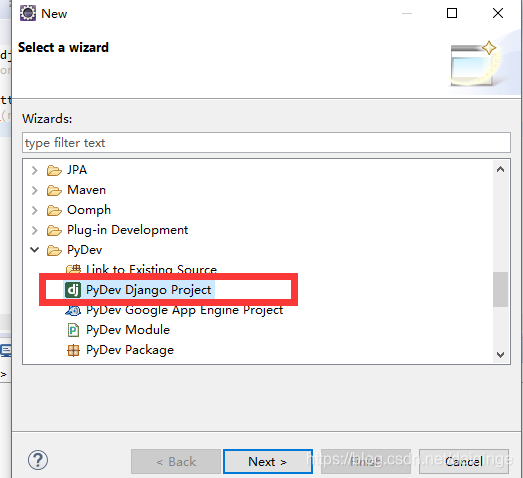Focus the type filter text field
The width and height of the screenshot is (523, 478).
(266, 143)
